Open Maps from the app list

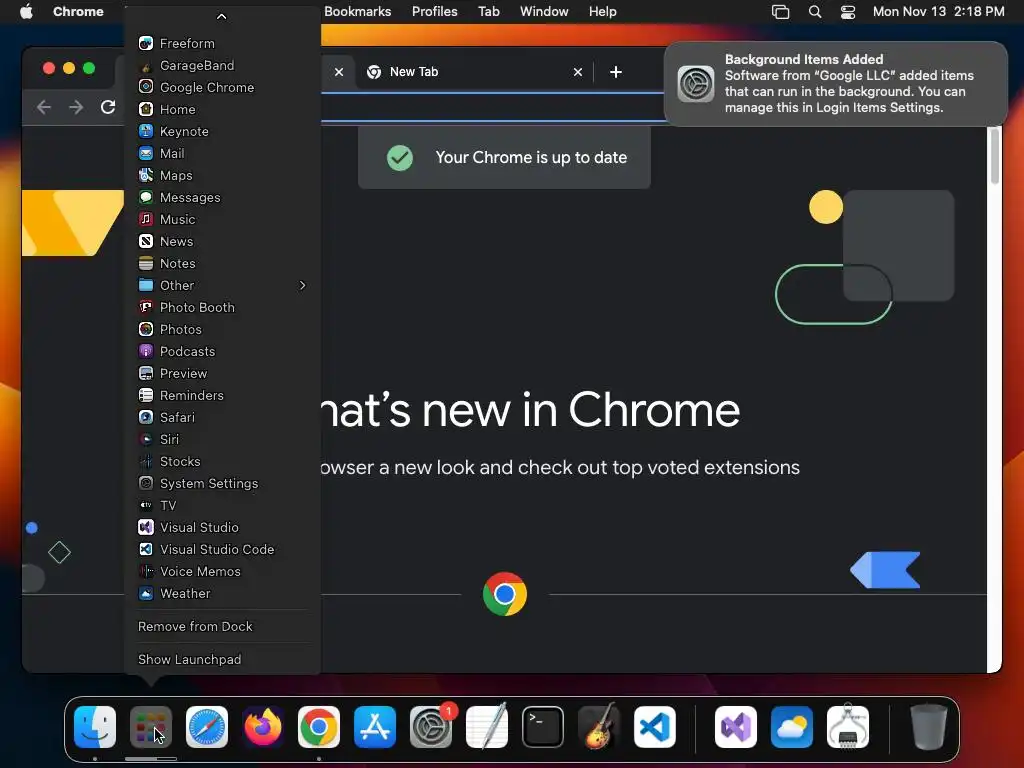pyautogui.click(x=222, y=175)
